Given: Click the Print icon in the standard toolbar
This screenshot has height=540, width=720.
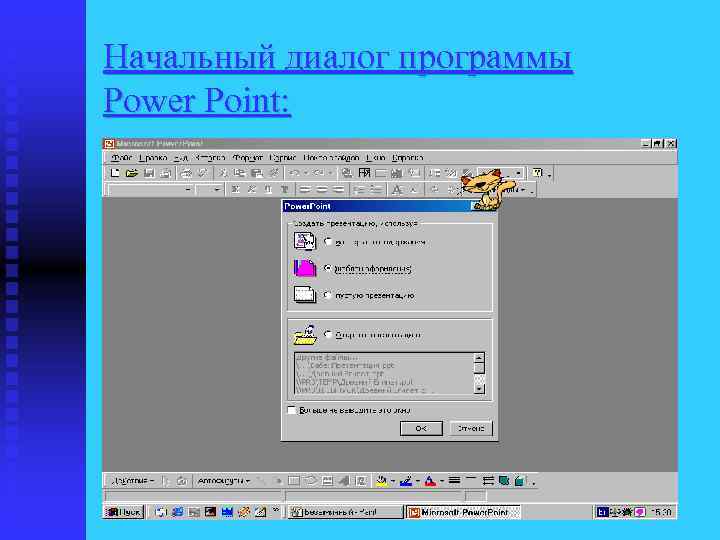Looking at the screenshot, I should coord(186,173).
